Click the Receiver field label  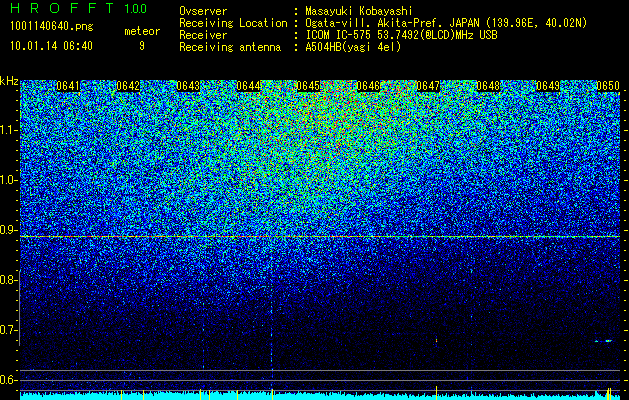click(x=203, y=35)
